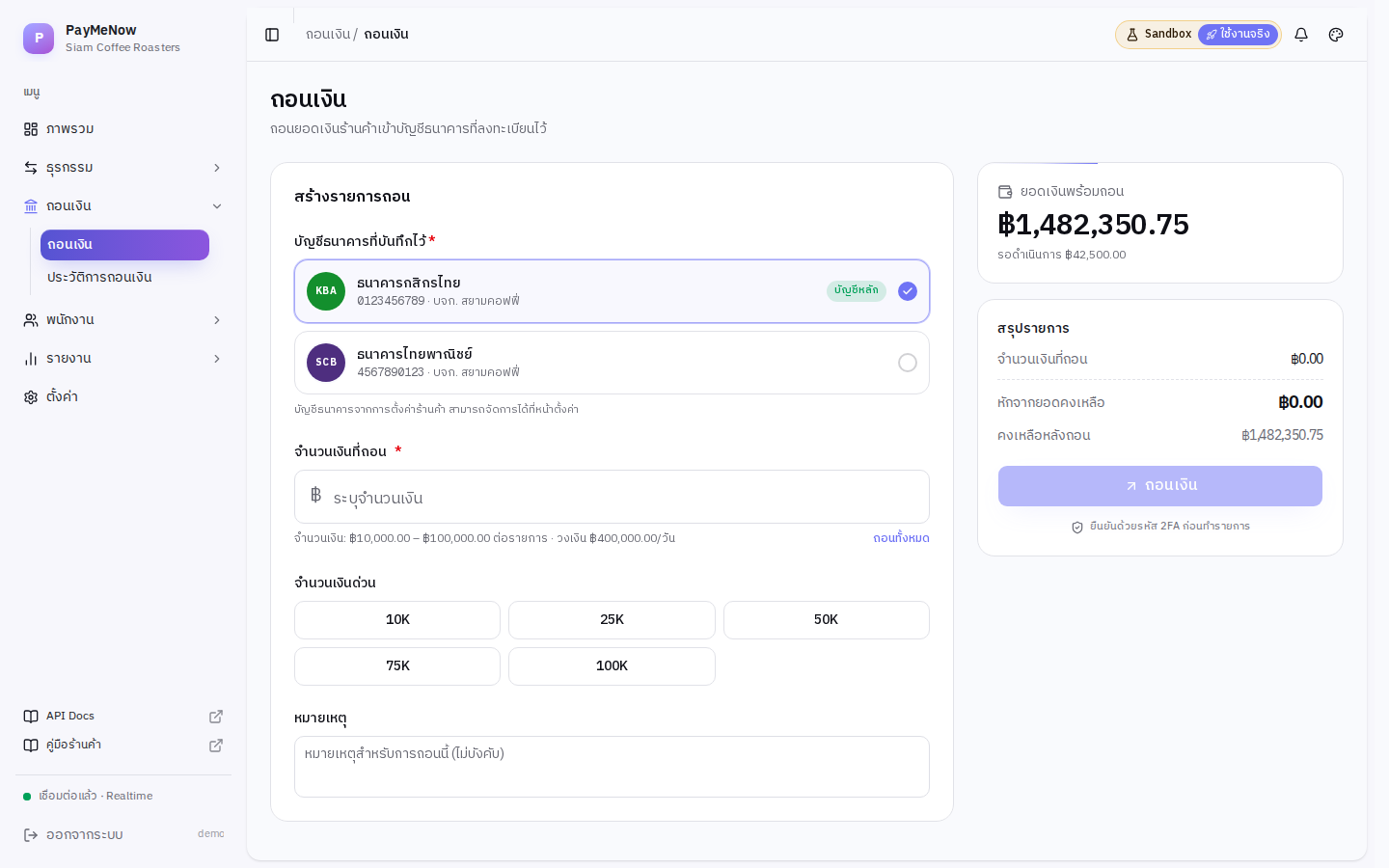This screenshot has width=1389, height=868.
Task: Click the เชื่อมต่อแล้ว · Realtime status
Action: pos(88,797)
